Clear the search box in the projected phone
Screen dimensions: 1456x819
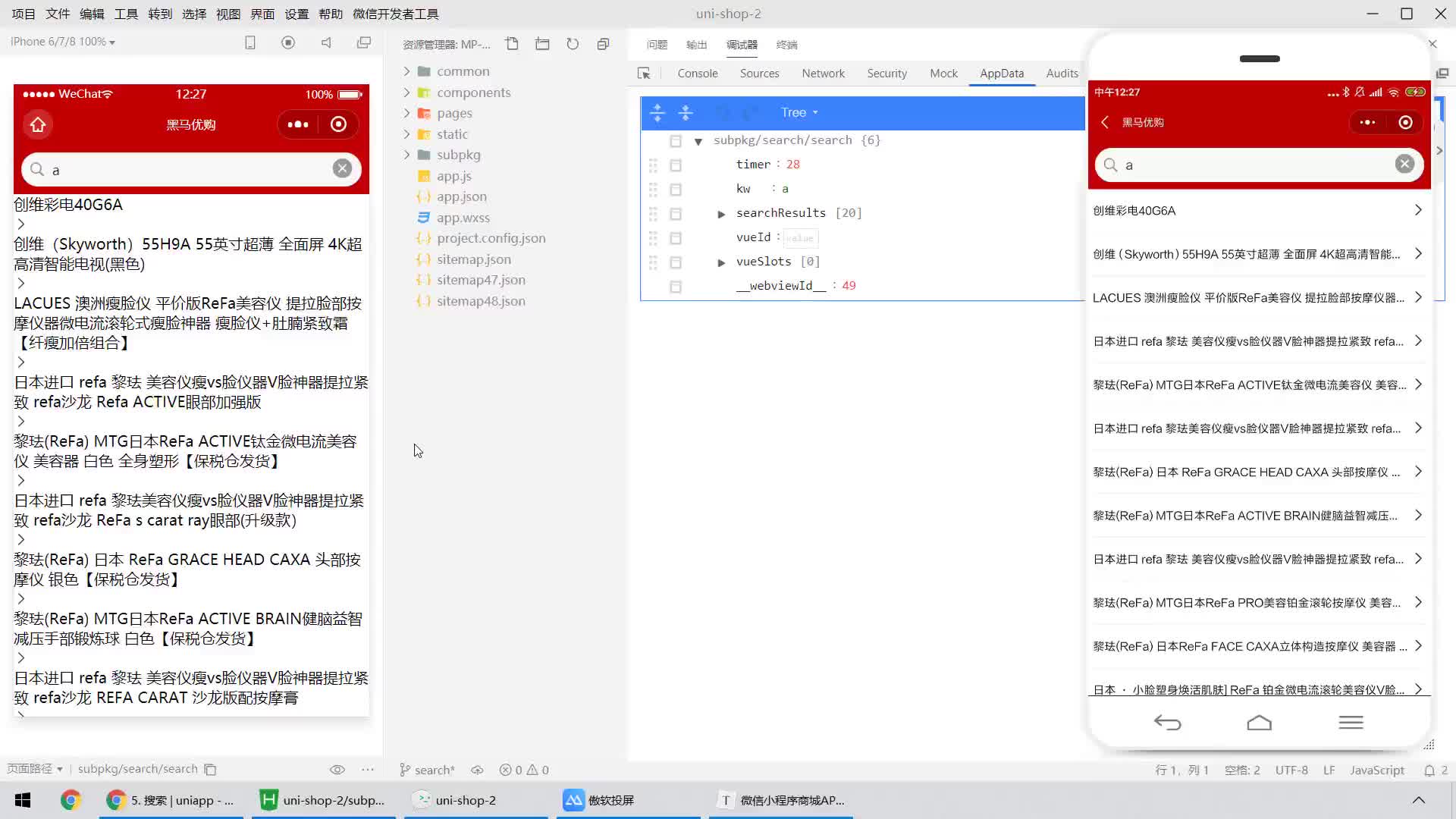[x=1404, y=164]
